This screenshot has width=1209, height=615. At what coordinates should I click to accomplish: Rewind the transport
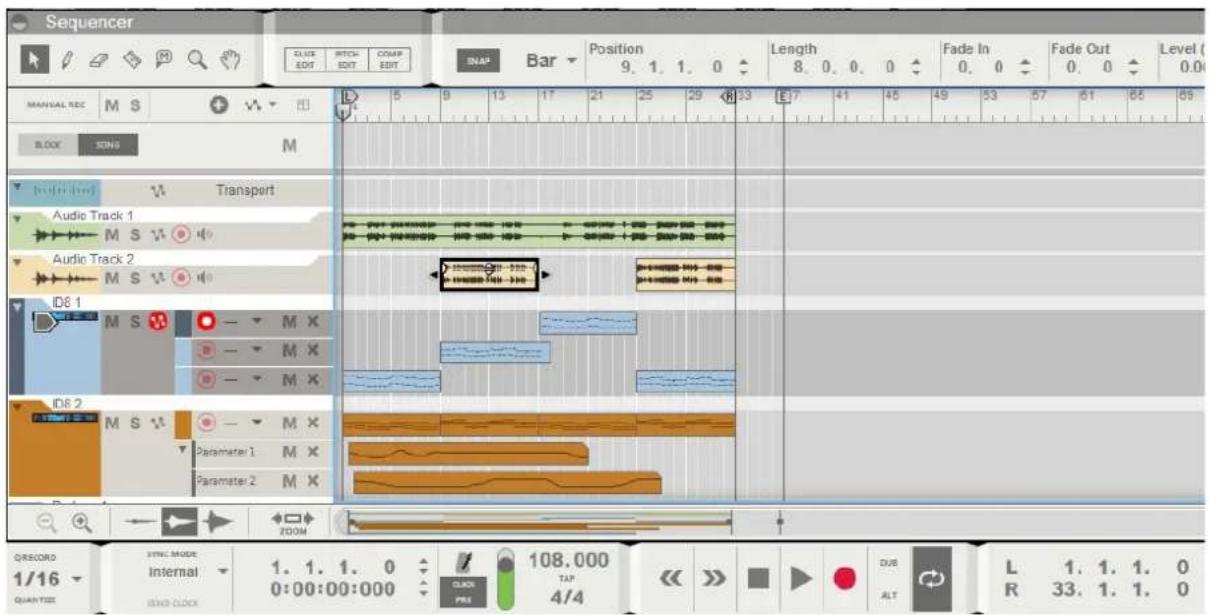click(x=672, y=578)
